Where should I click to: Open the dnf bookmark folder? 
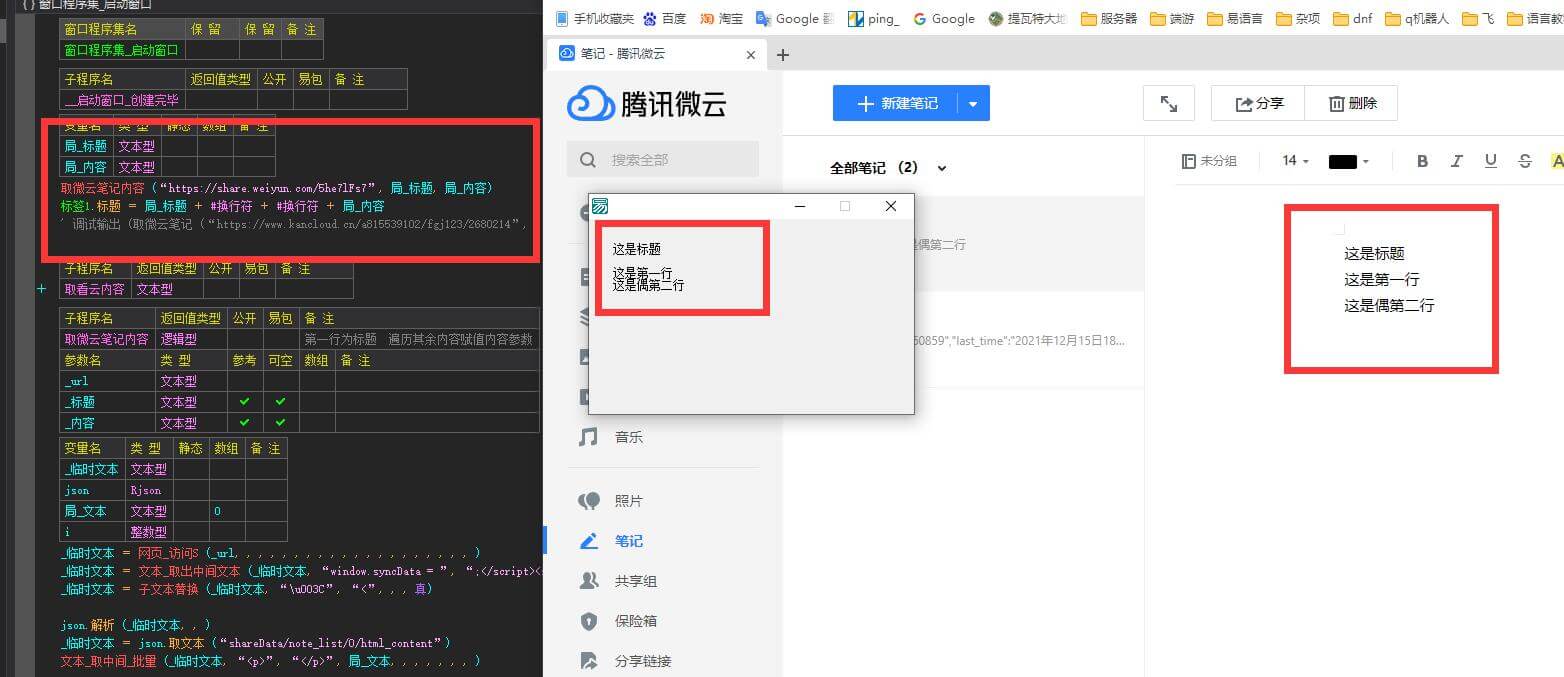(1352, 18)
